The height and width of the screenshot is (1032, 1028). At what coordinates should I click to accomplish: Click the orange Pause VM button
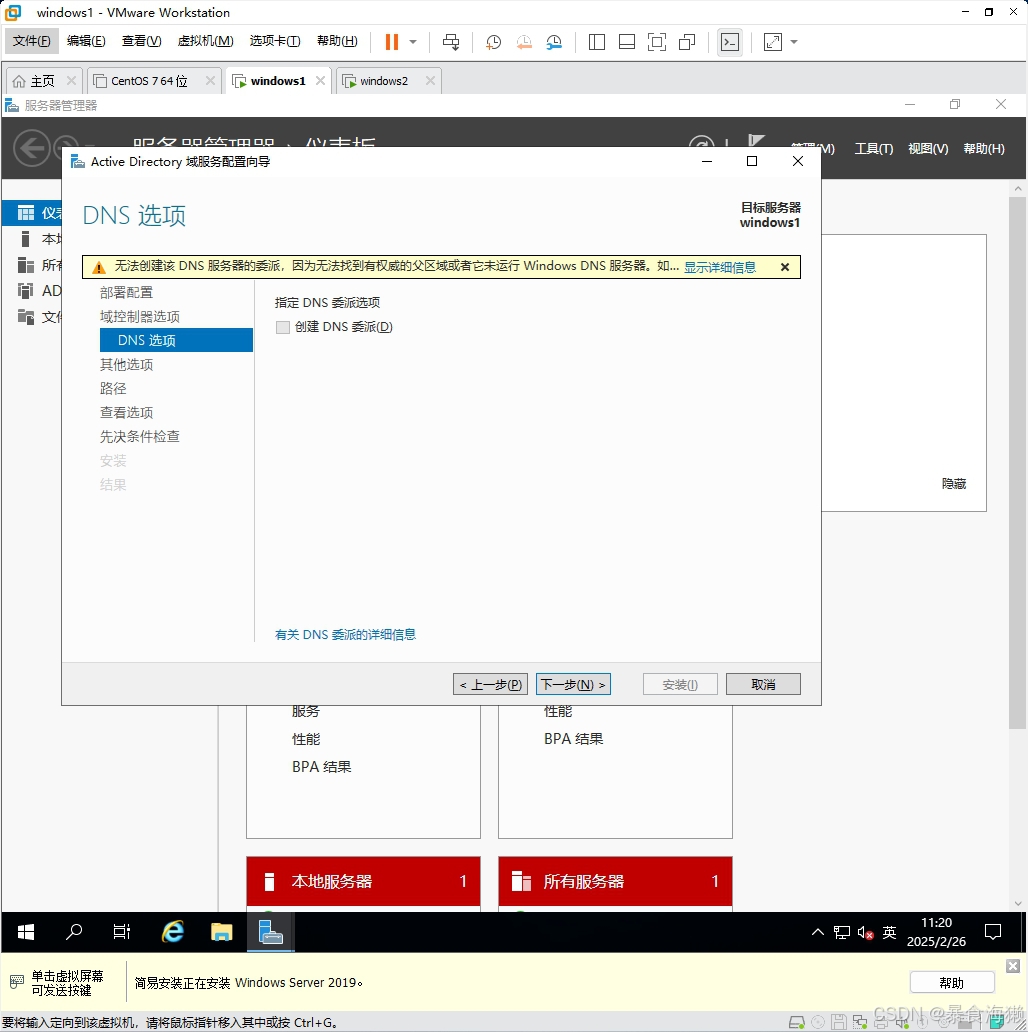click(x=392, y=42)
